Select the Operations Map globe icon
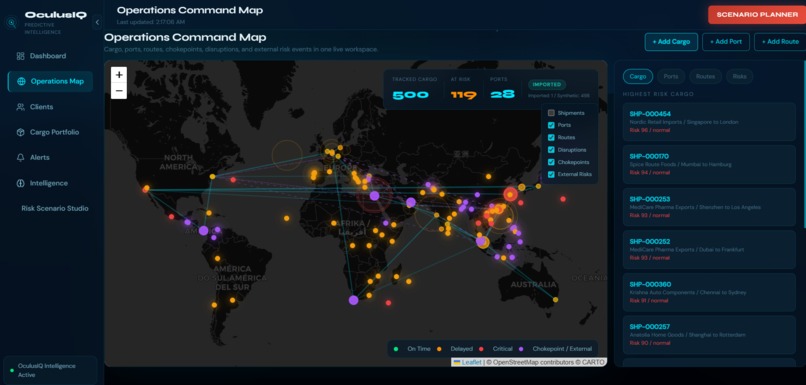The width and height of the screenshot is (806, 385). 21,81
